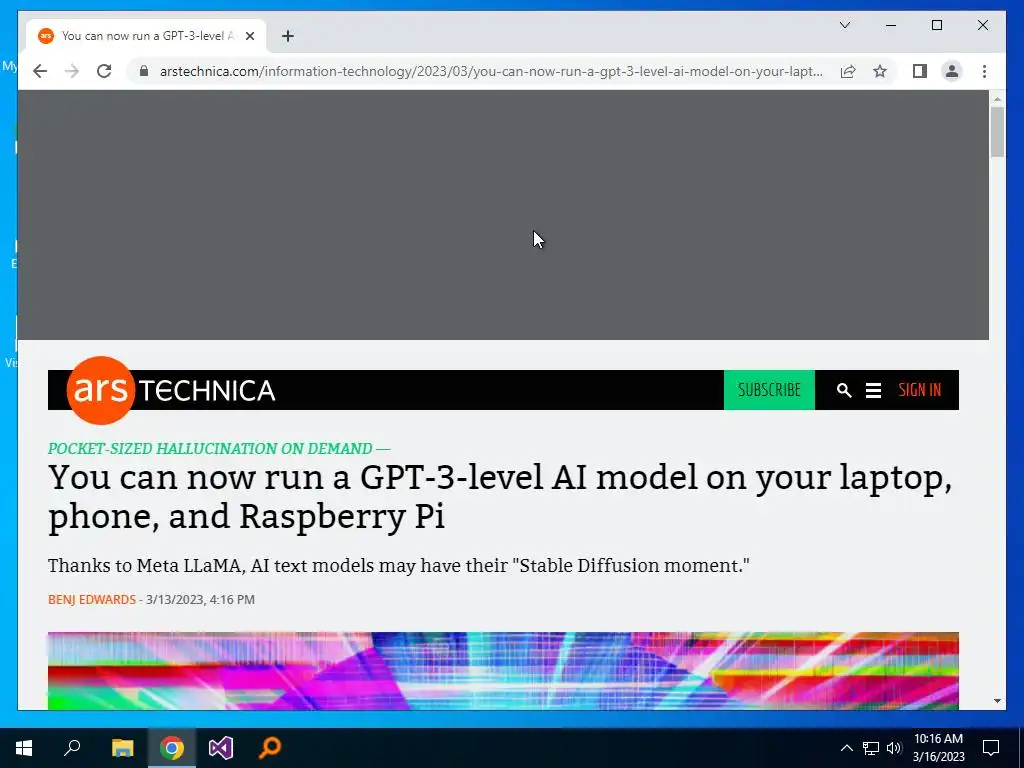Open the volume tray icon
1024x768 pixels.
coord(894,748)
